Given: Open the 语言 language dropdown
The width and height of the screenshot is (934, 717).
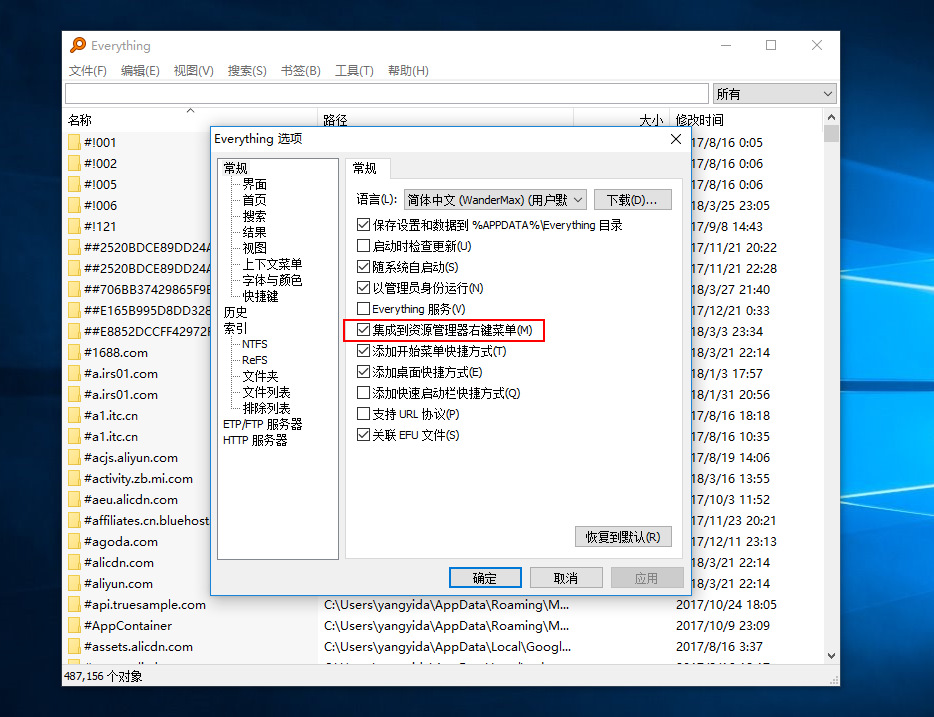Looking at the screenshot, I should click(496, 200).
